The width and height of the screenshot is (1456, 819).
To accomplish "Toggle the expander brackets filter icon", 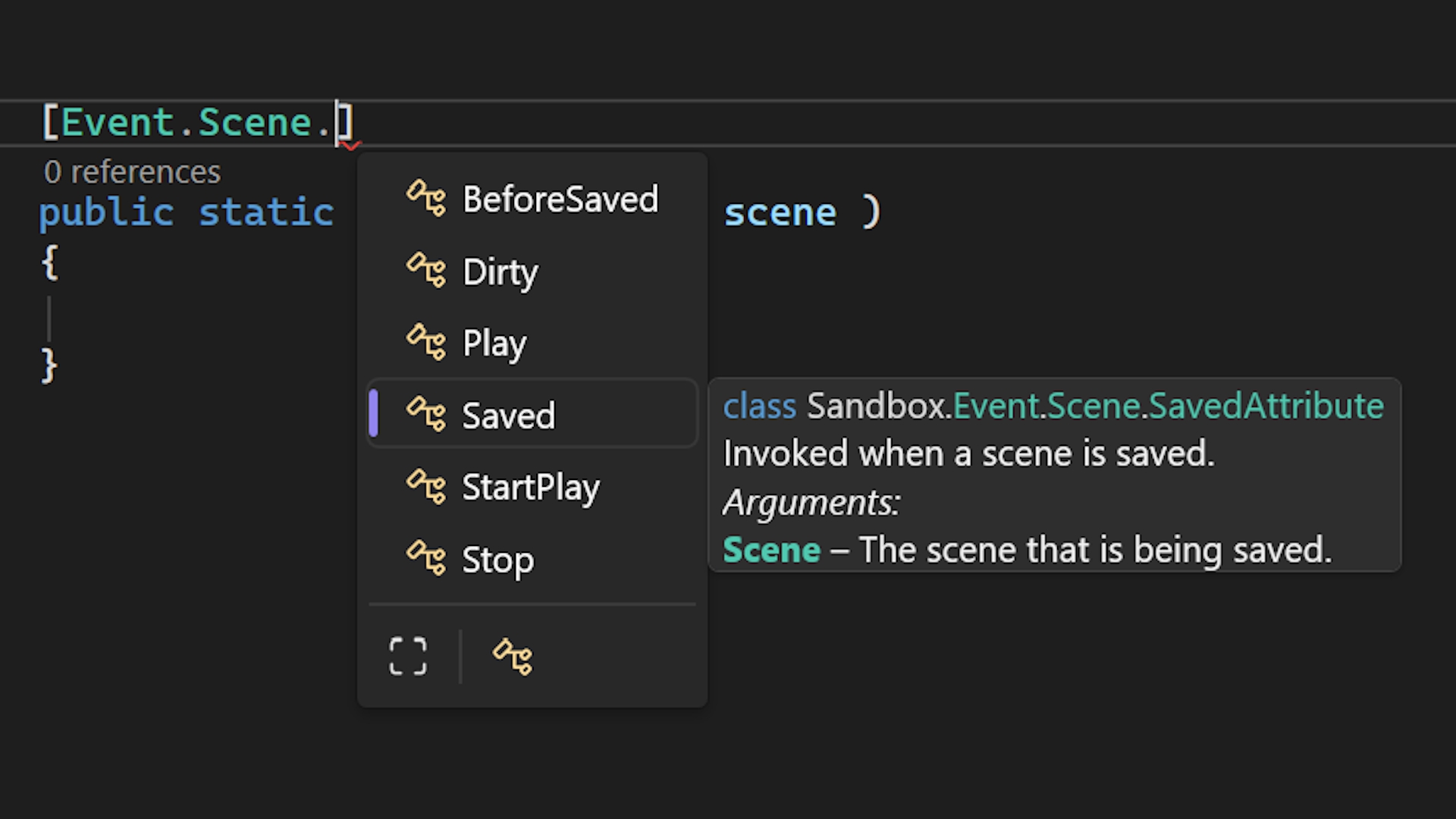I will pyautogui.click(x=408, y=656).
